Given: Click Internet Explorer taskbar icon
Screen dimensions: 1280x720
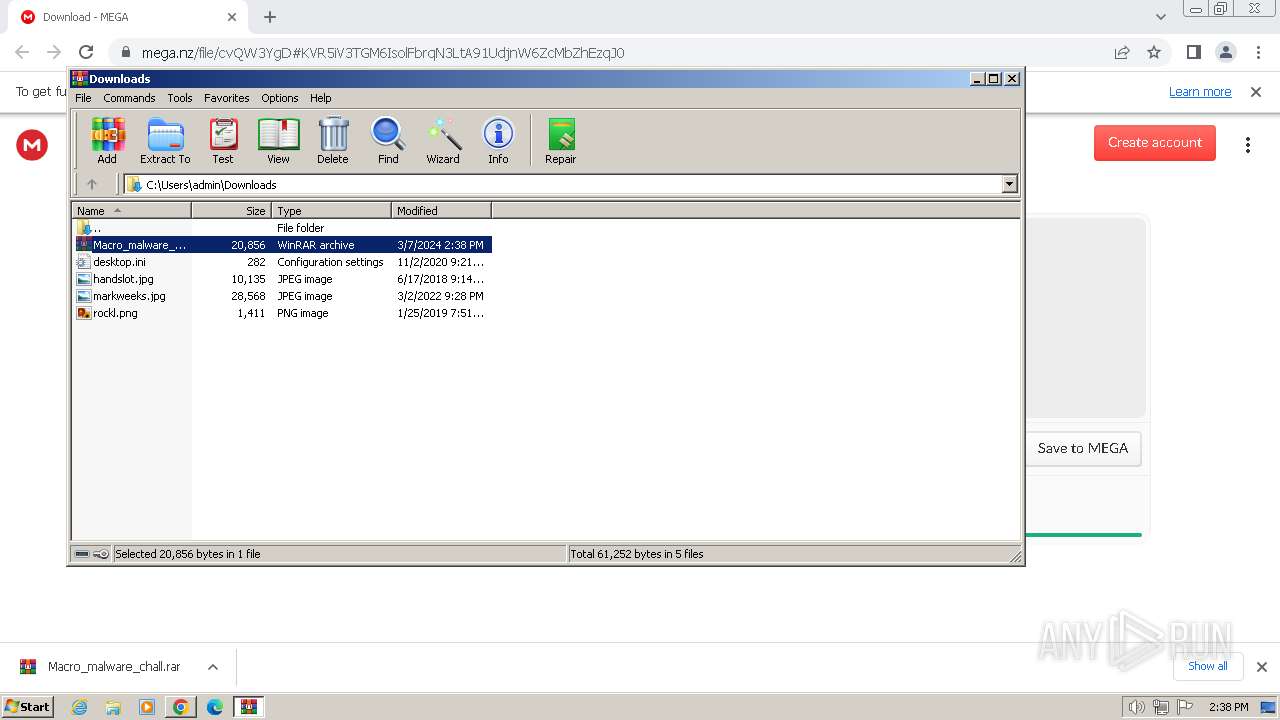Looking at the screenshot, I should pos(80,707).
